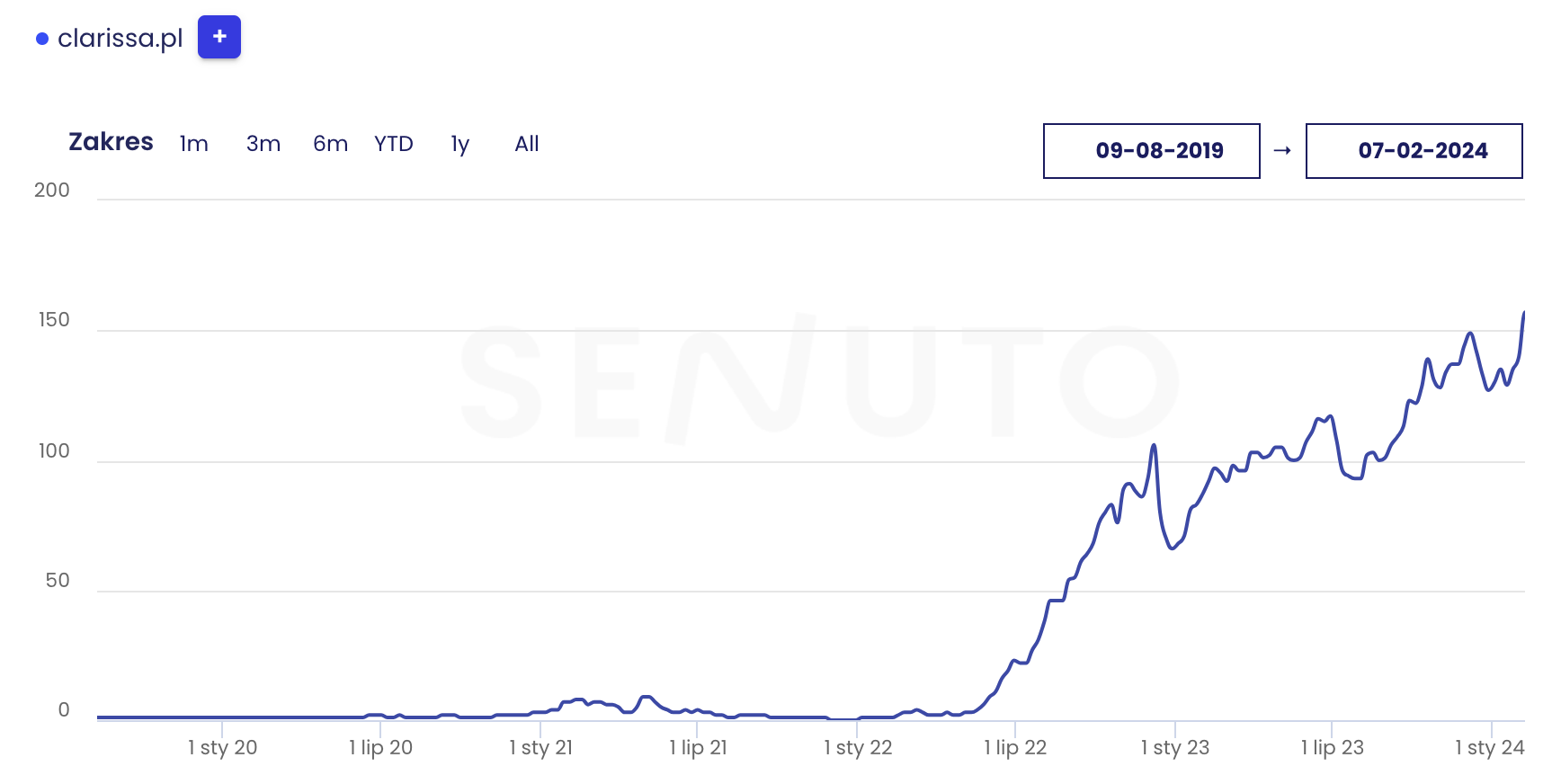
Task: Click the 1 sty 22 axis label
Action: pos(859,747)
